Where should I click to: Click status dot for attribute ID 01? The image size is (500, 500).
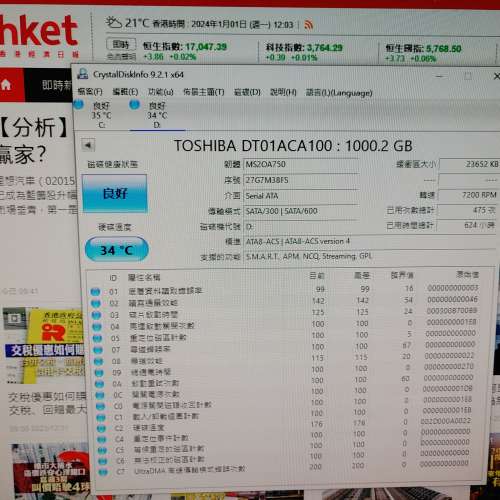(95, 292)
